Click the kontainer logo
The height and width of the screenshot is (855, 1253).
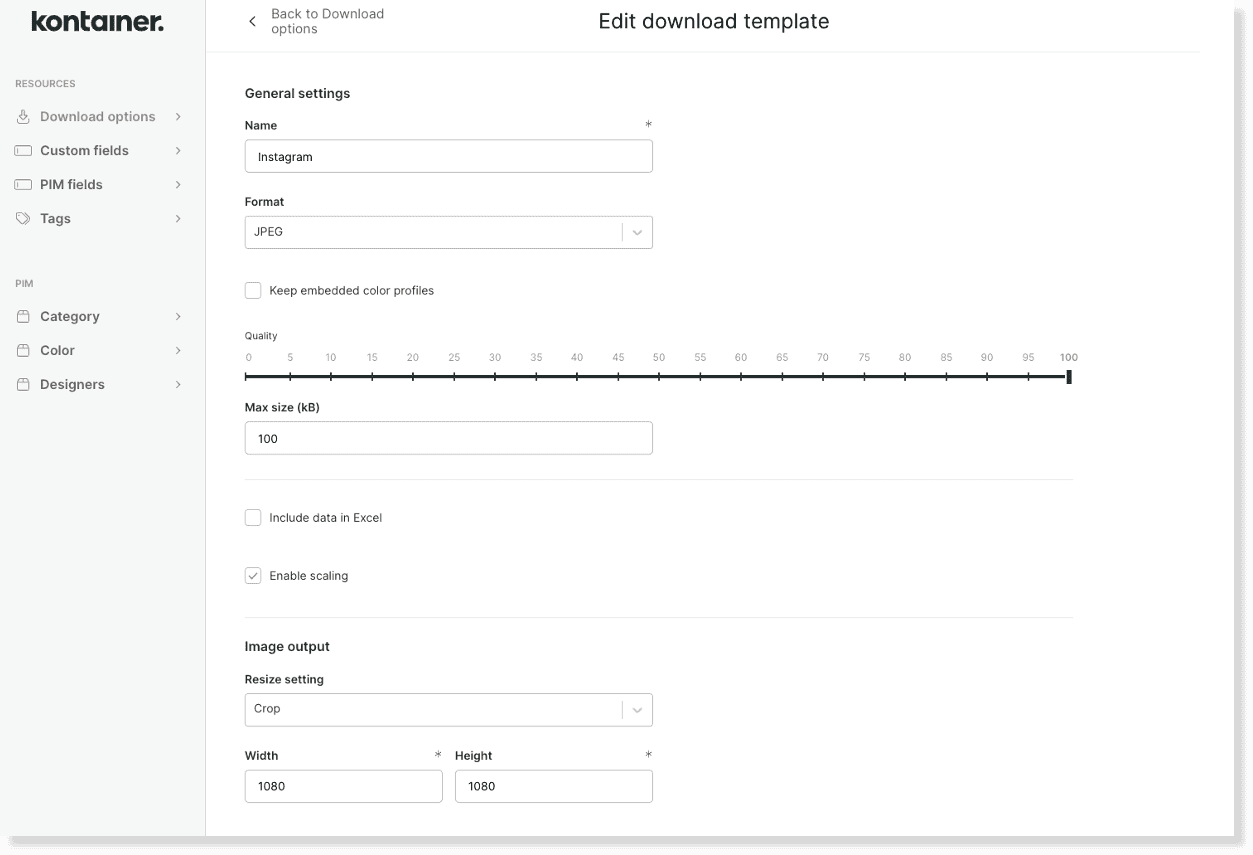coord(97,22)
